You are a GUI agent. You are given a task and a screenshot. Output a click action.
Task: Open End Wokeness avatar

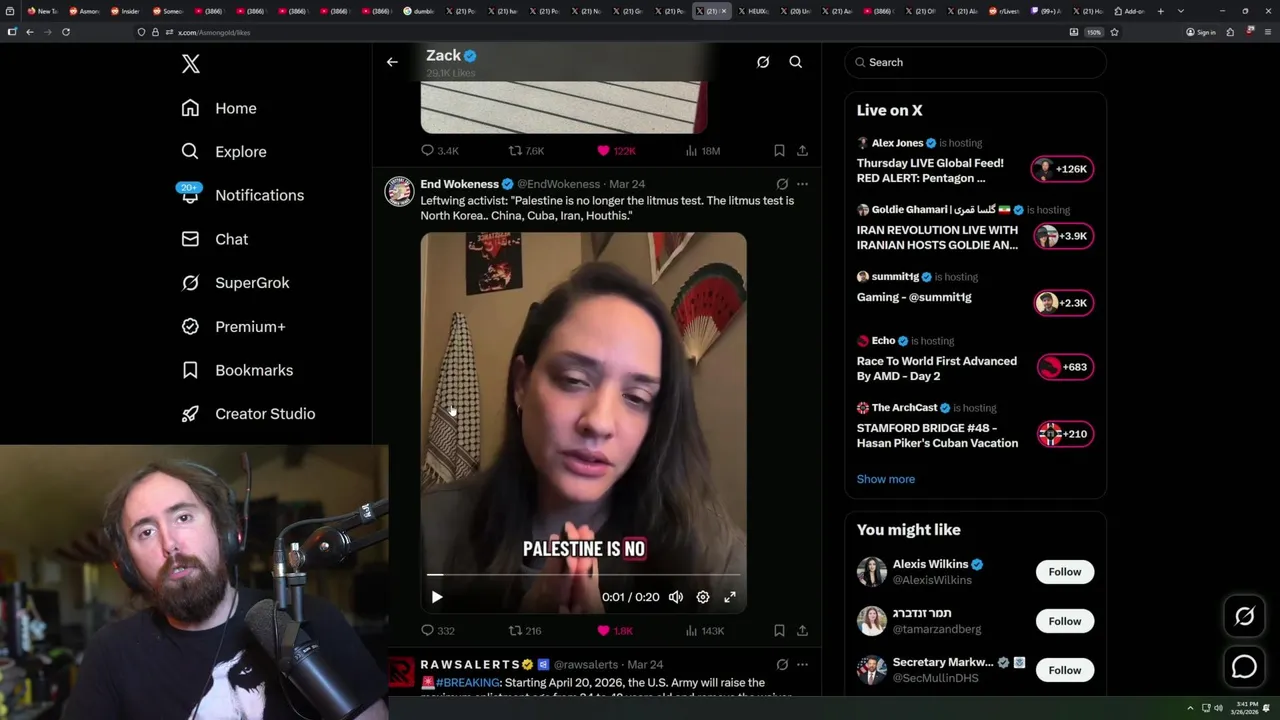pyautogui.click(x=399, y=192)
